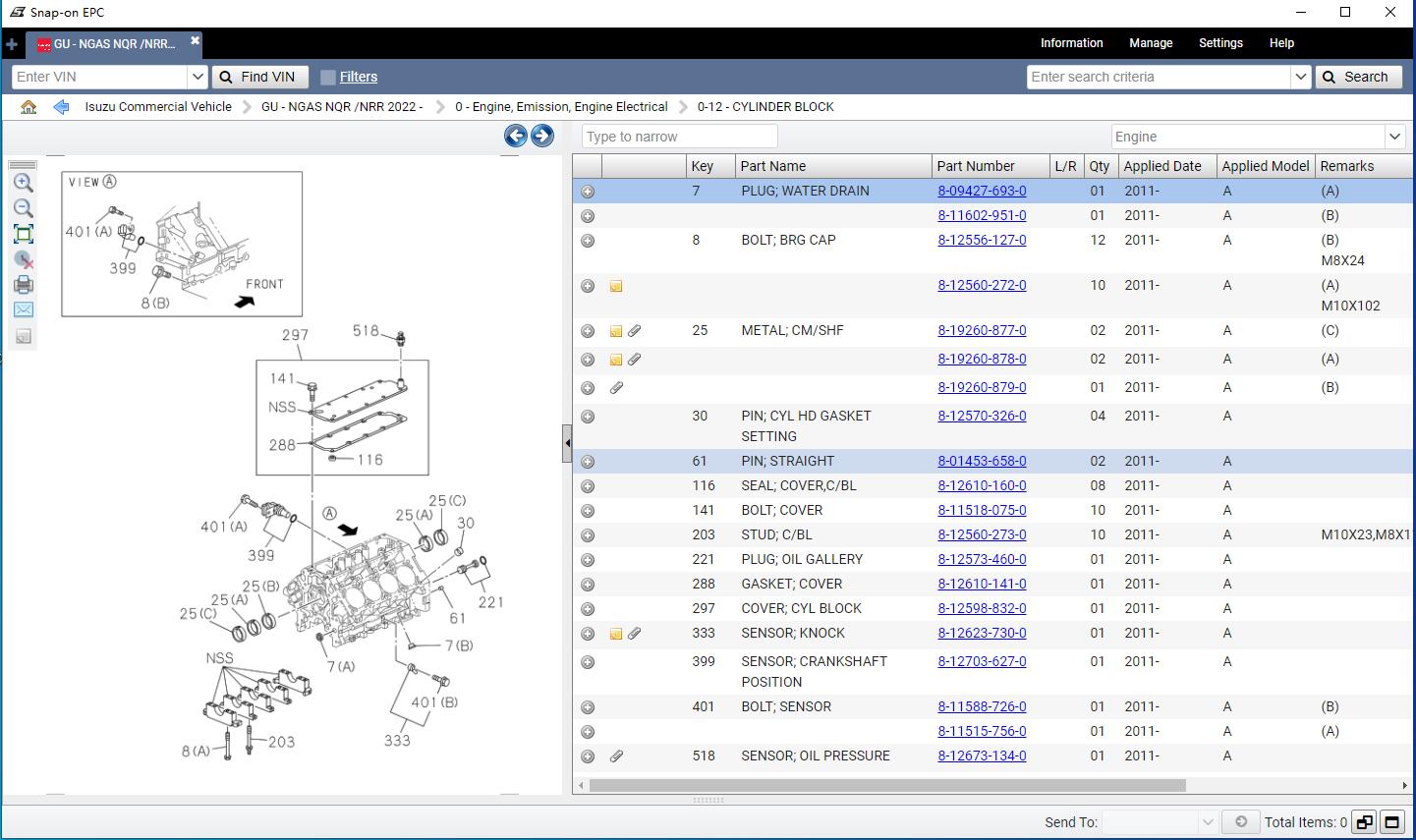Open the Send To dropdown
The image size is (1416, 840).
pos(1208,821)
